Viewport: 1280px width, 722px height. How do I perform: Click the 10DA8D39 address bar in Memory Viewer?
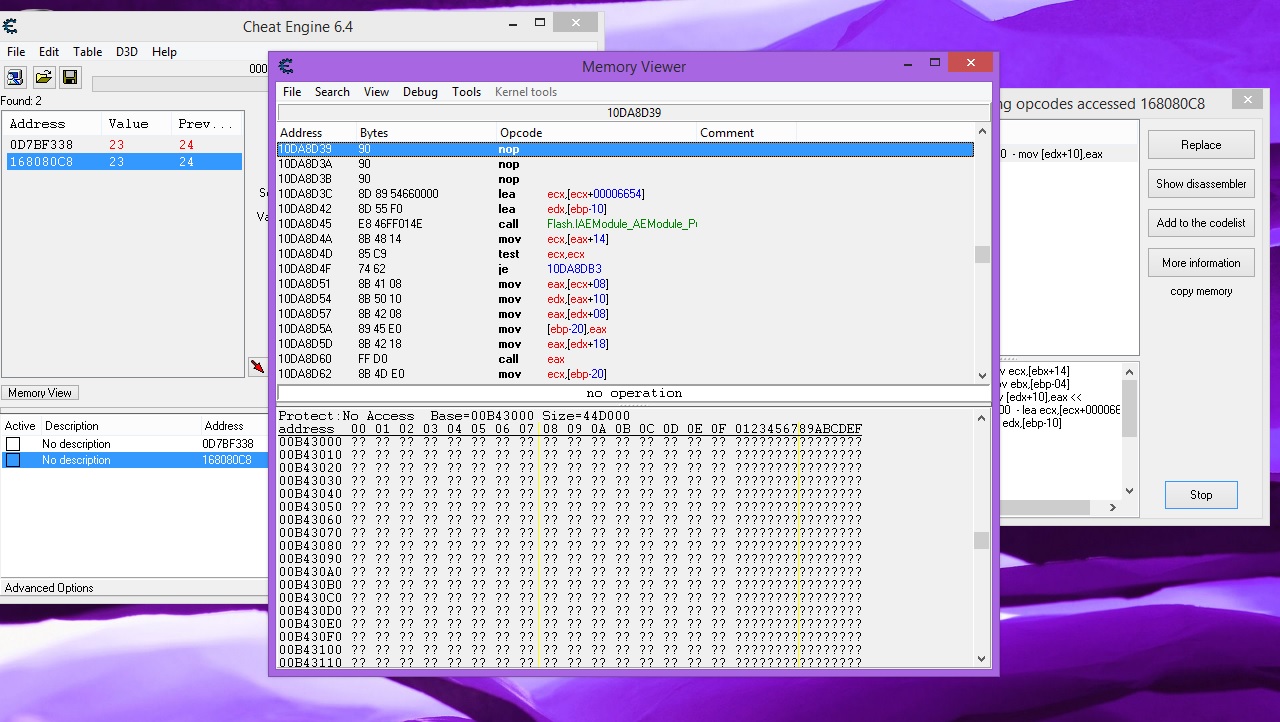pyautogui.click(x=634, y=113)
